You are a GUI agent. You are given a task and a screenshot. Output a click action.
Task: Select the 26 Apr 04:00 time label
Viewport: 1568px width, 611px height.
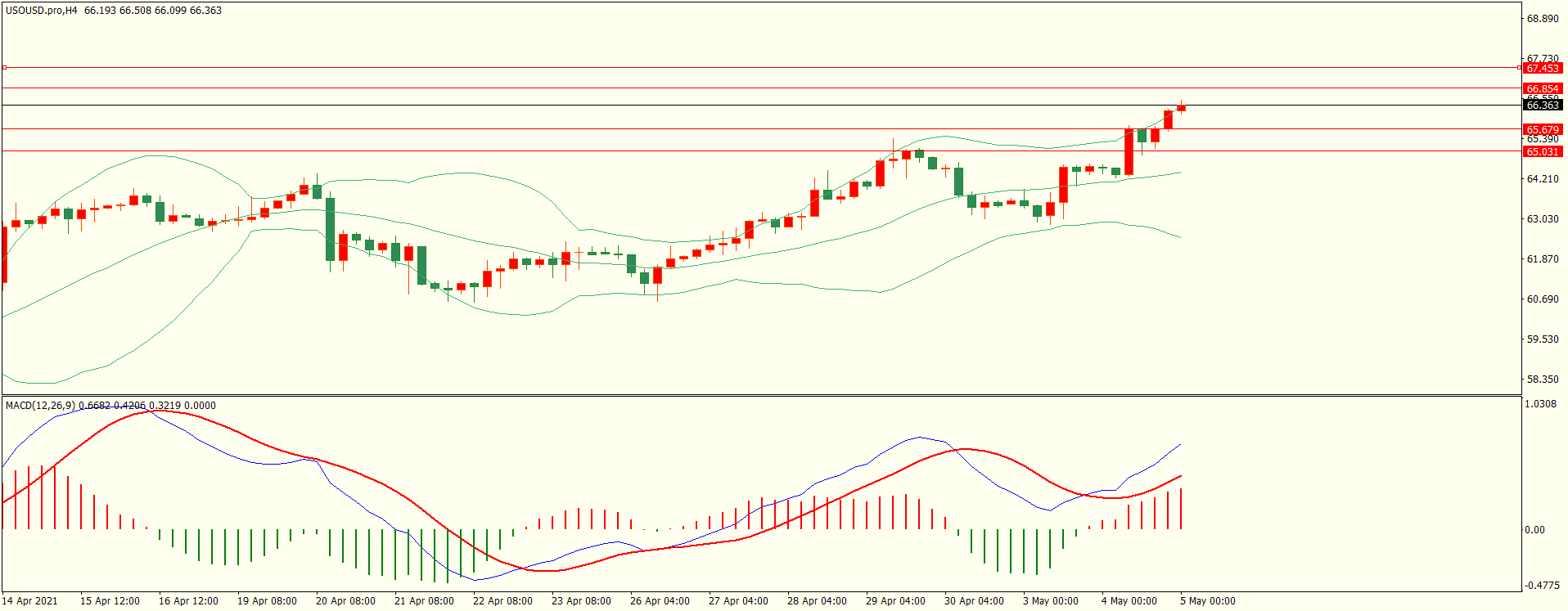click(x=660, y=601)
